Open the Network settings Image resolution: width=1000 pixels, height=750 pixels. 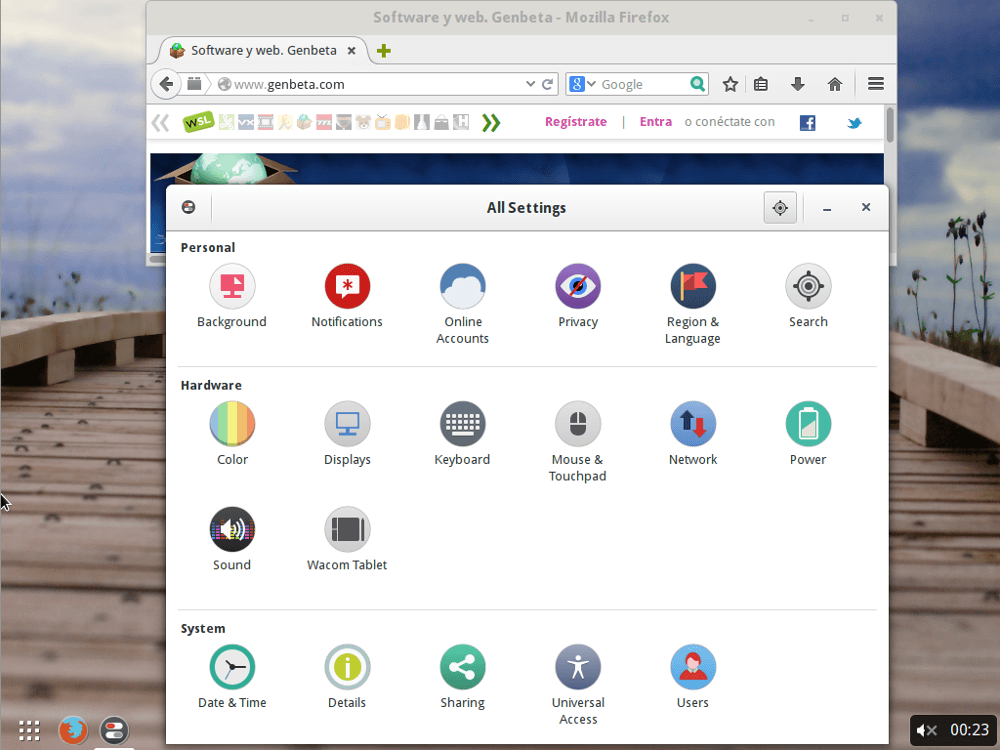(693, 423)
